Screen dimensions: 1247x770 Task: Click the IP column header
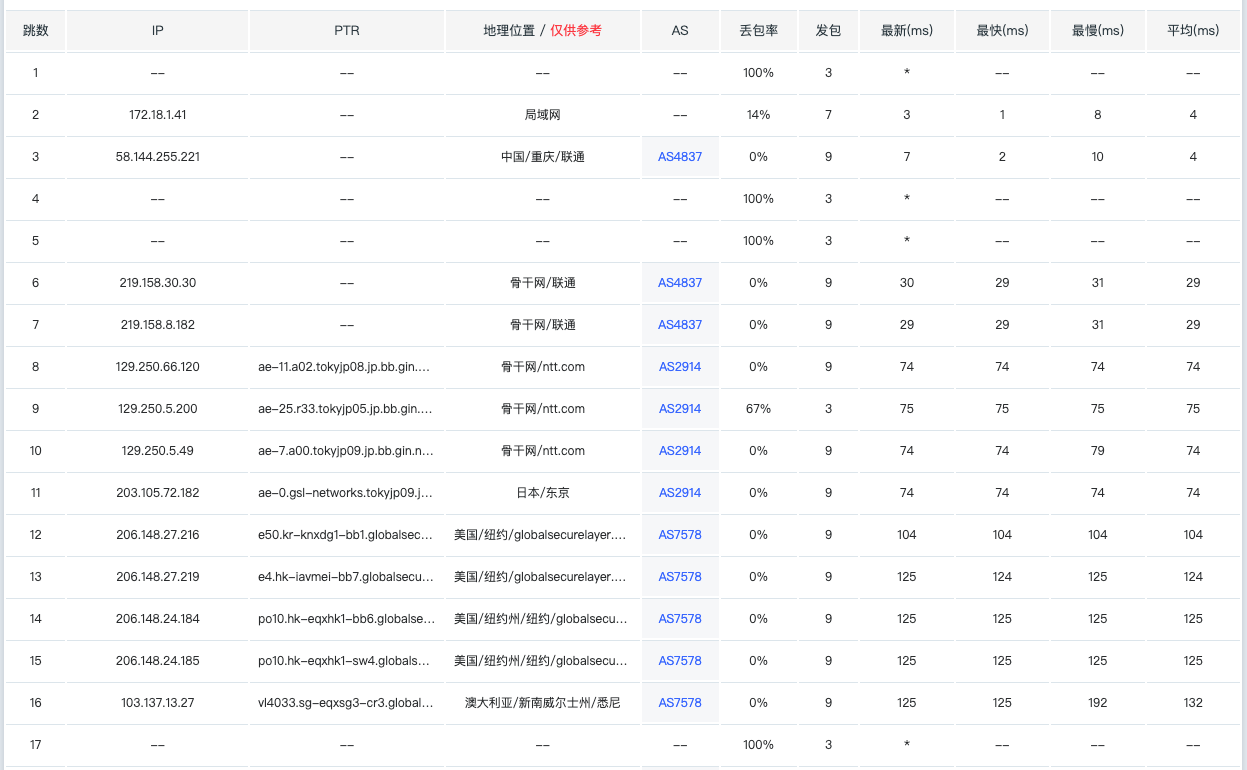click(x=158, y=31)
